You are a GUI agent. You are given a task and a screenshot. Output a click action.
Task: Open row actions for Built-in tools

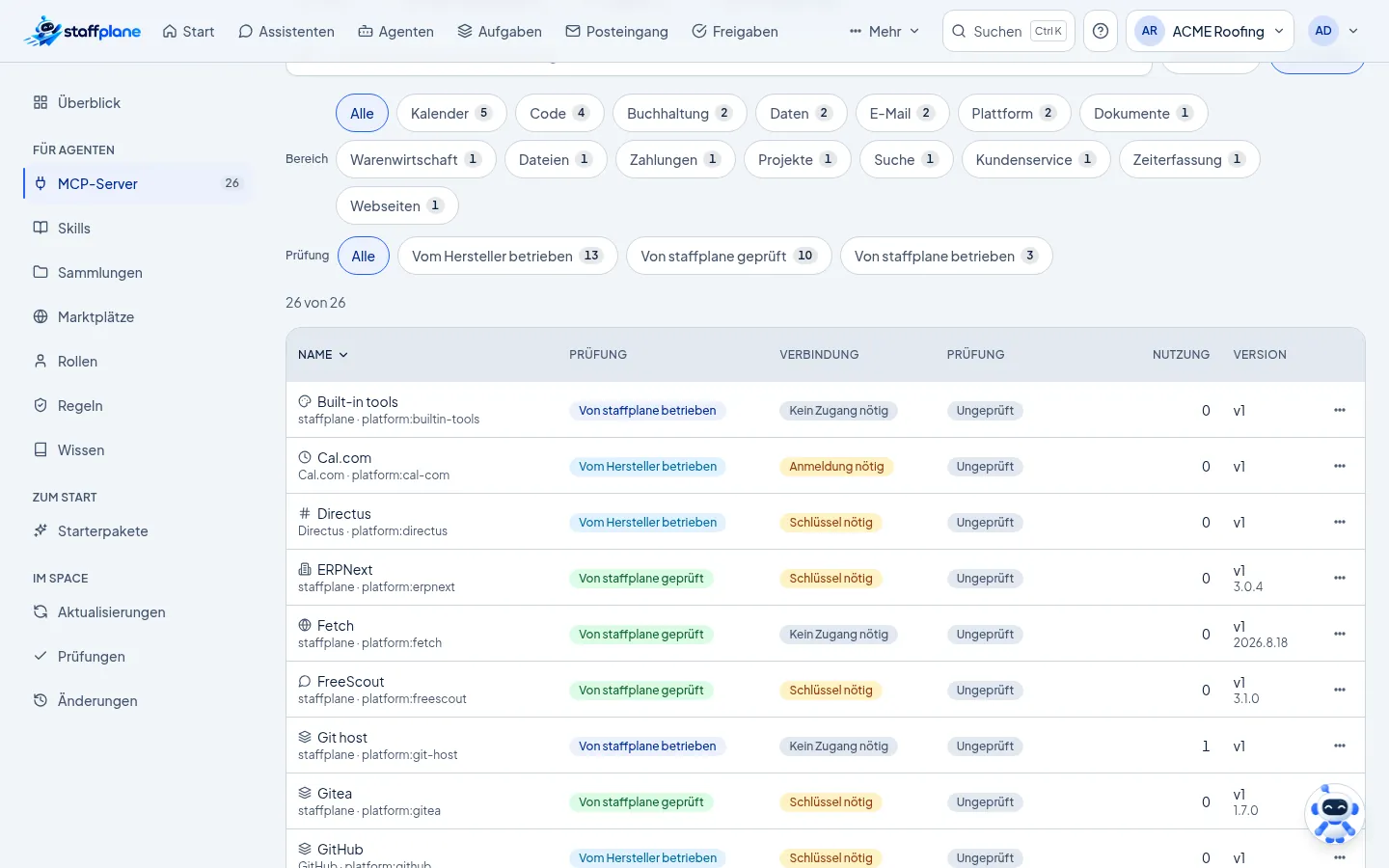(1340, 410)
